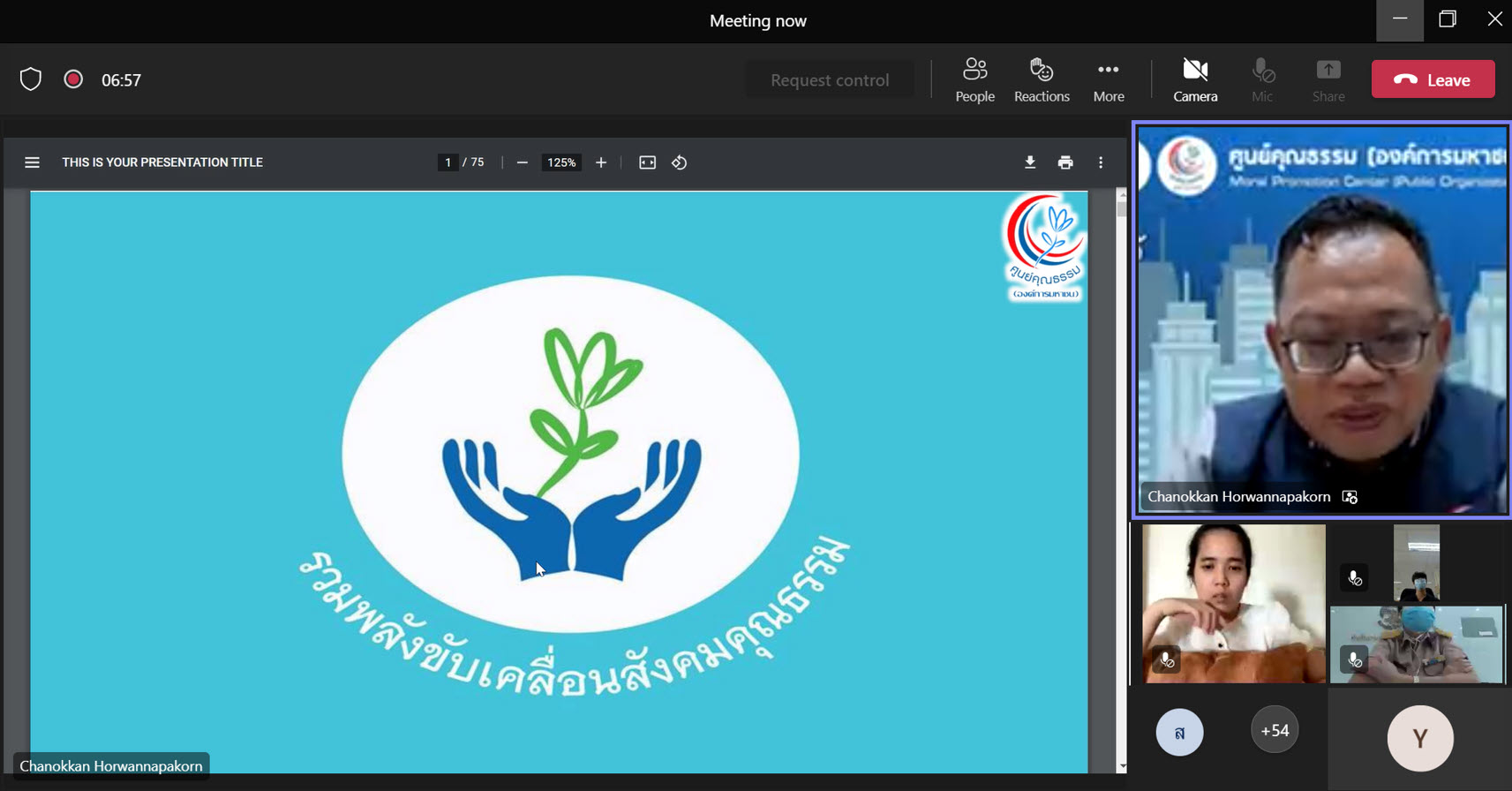
Task: Click the speaker name label on presentation
Action: [111, 765]
